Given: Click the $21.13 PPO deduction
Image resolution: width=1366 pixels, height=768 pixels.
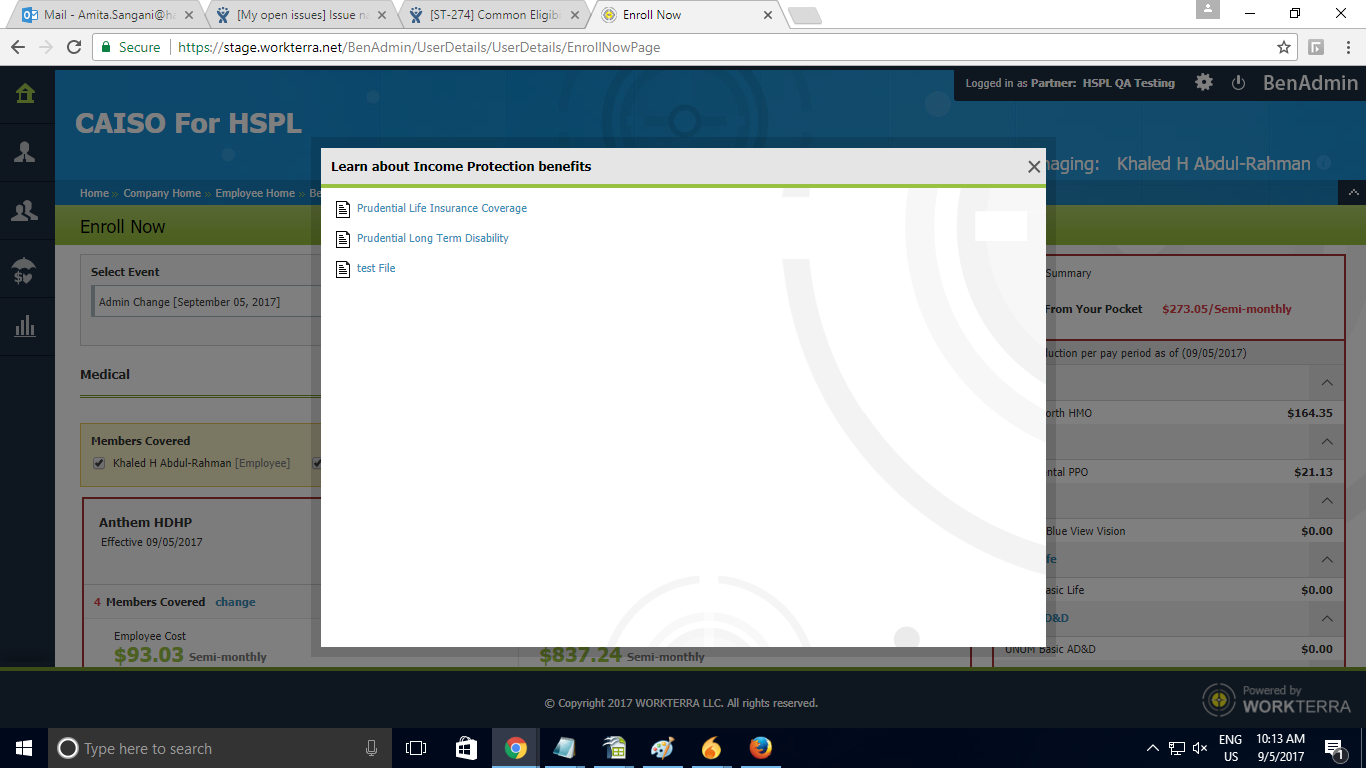Looking at the screenshot, I should 1313,472.
